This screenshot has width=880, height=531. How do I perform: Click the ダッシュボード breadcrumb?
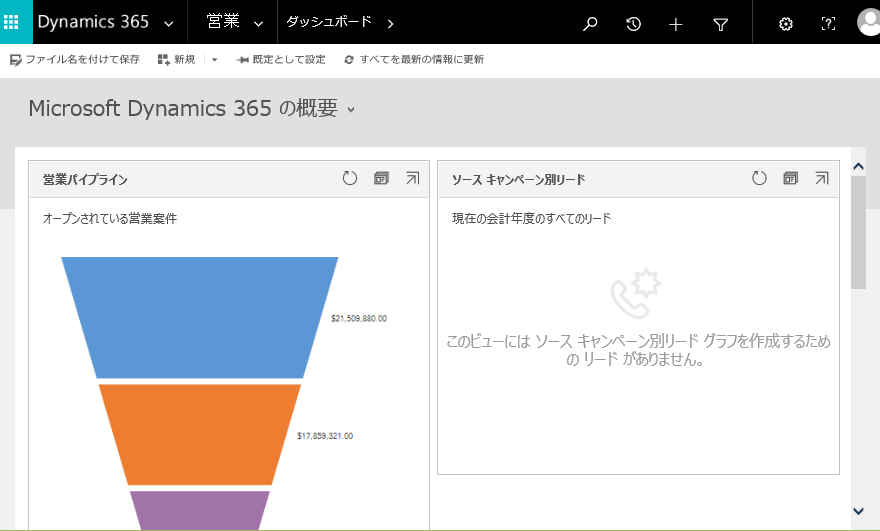[x=329, y=22]
